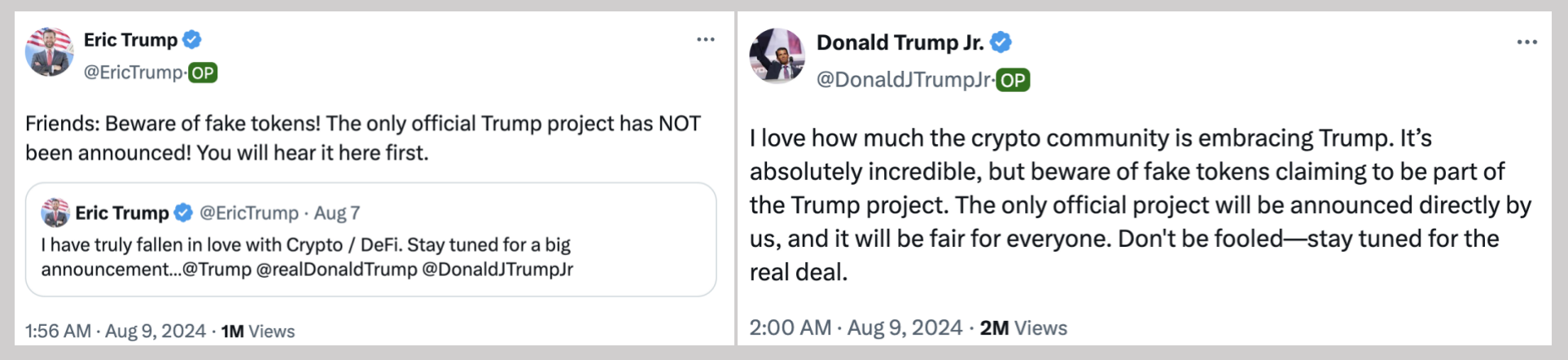This screenshot has width=1568, height=360.
Task: Open the Eric Trump display name link
Action: 130,40
